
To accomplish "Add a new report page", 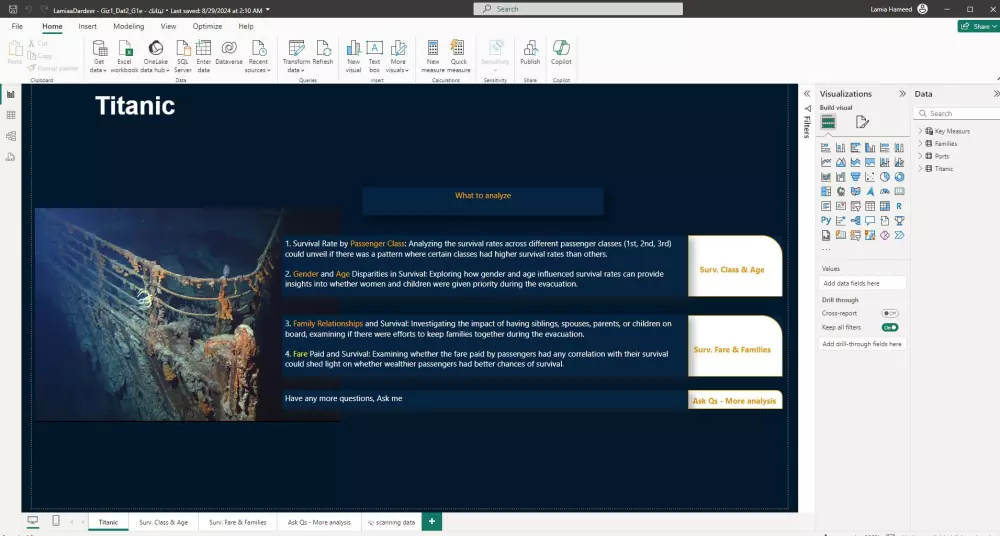I will (432, 522).
